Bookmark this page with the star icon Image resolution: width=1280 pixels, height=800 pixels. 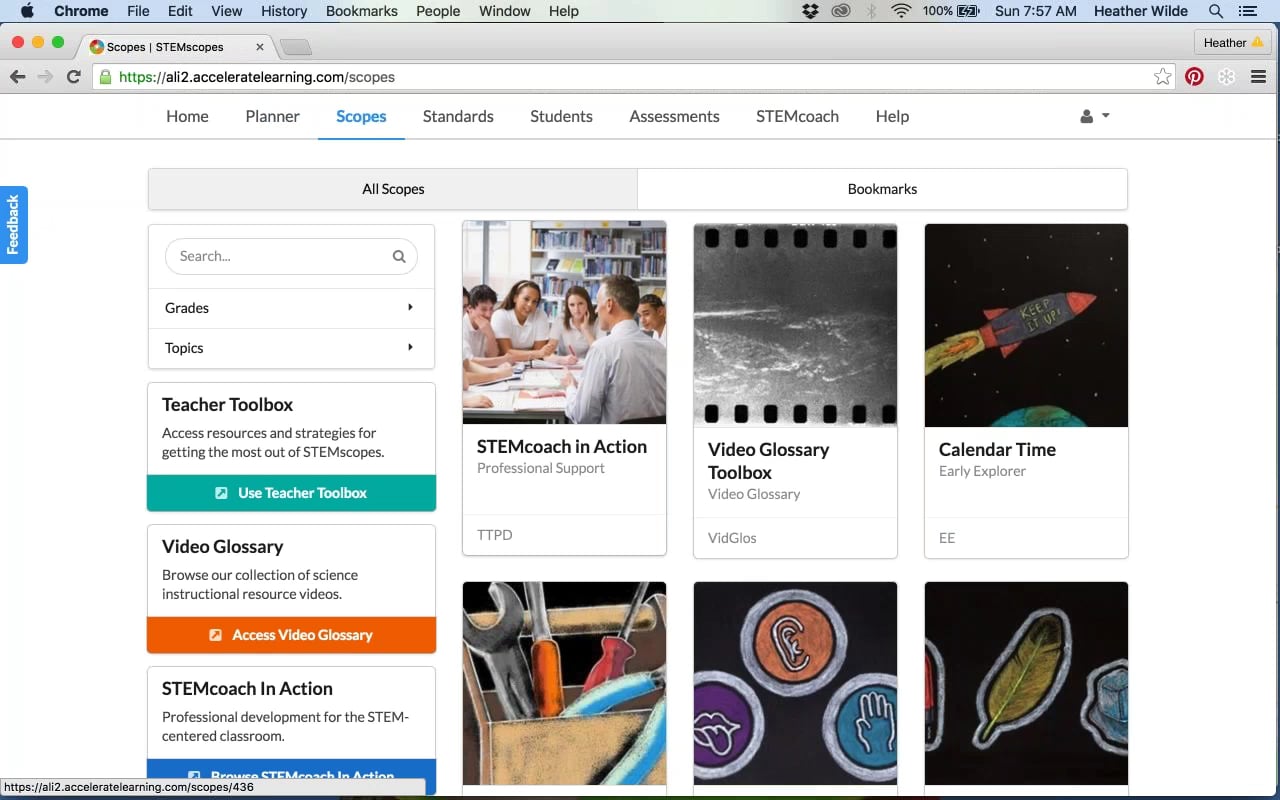[x=1162, y=77]
